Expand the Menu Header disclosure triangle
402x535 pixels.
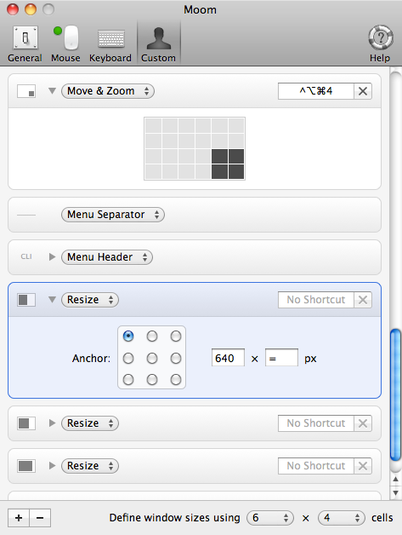pos(52,257)
